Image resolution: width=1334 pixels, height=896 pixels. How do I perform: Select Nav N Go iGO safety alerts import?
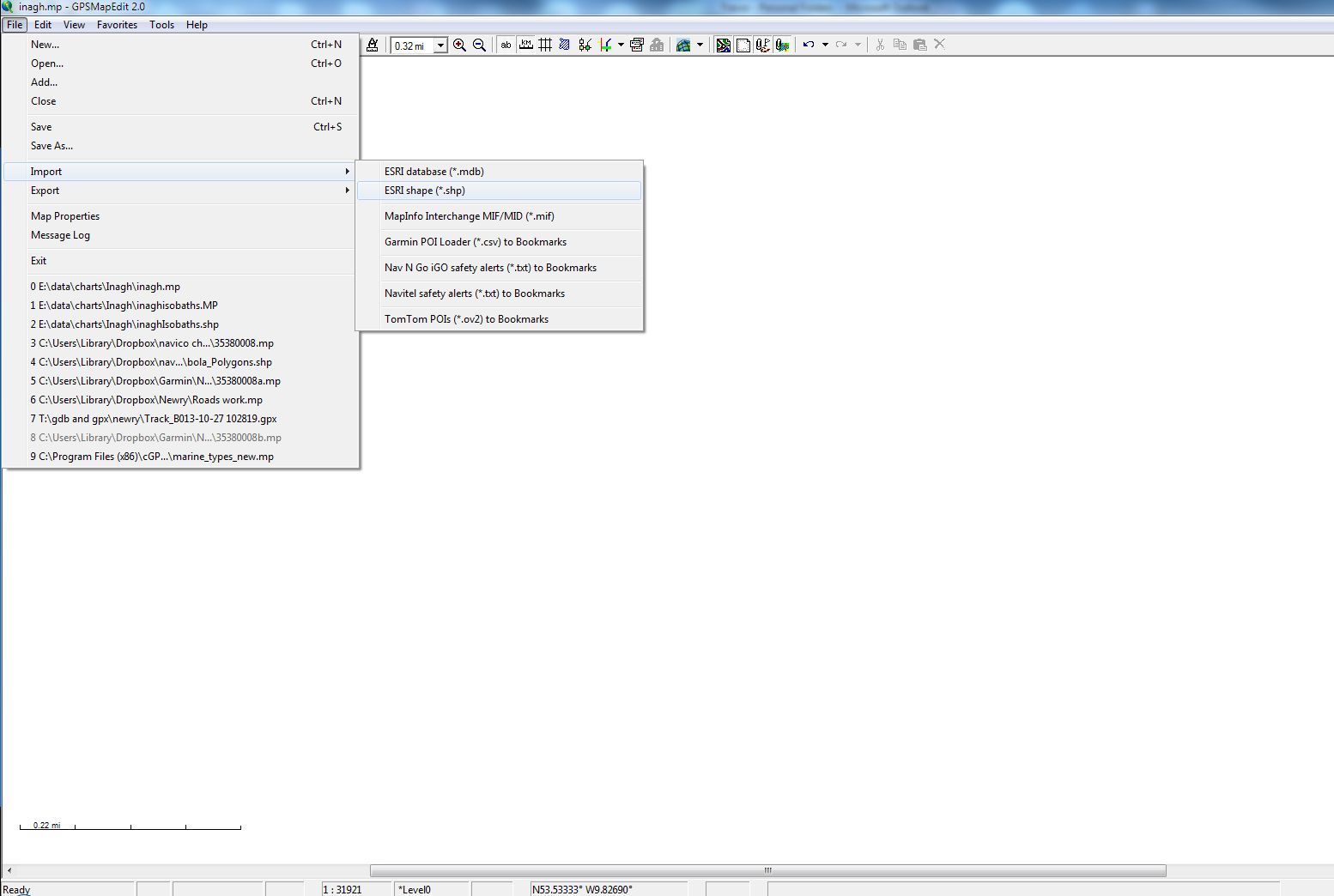pos(500,268)
